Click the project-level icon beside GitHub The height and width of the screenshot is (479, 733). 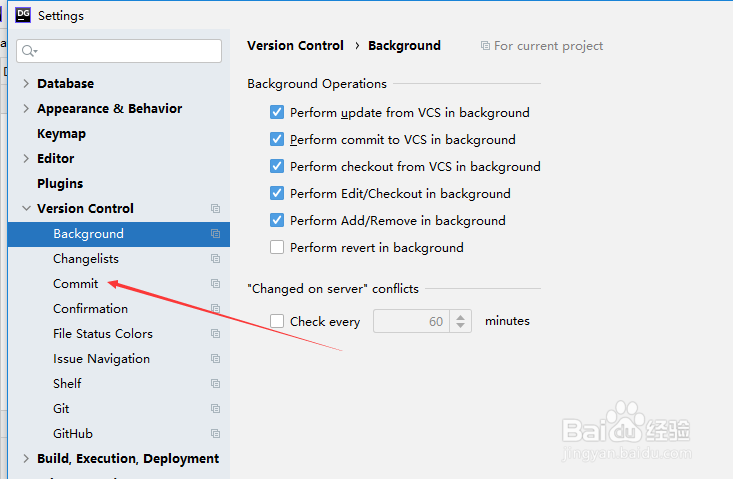215,434
